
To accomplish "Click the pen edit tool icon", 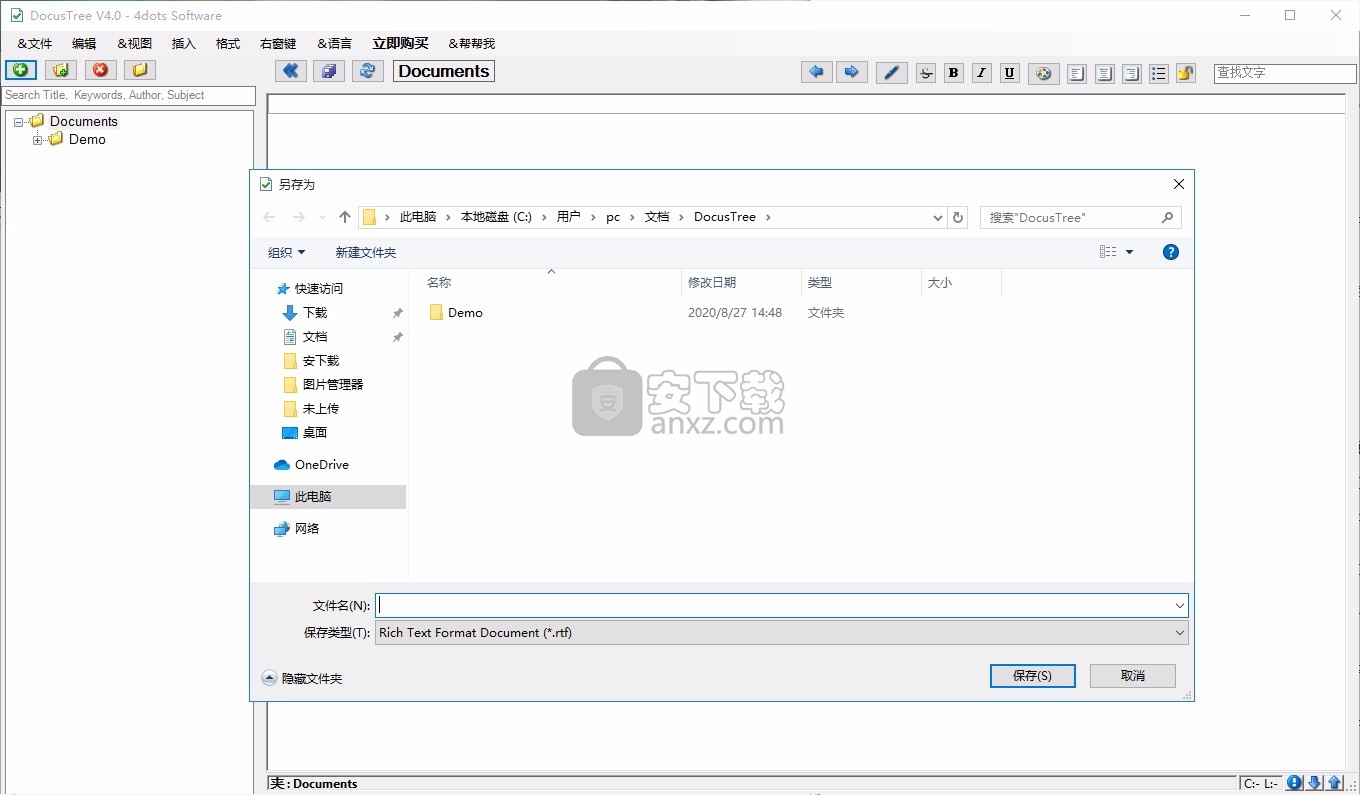I will pos(892,72).
